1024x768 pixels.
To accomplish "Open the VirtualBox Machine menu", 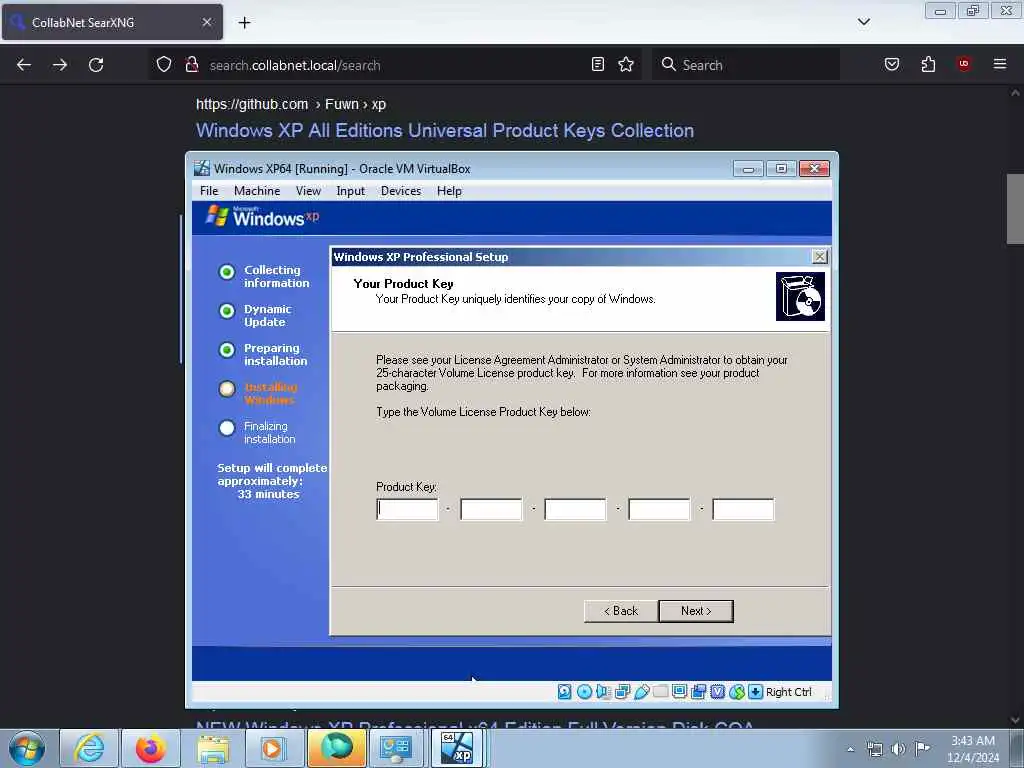I will 257,191.
